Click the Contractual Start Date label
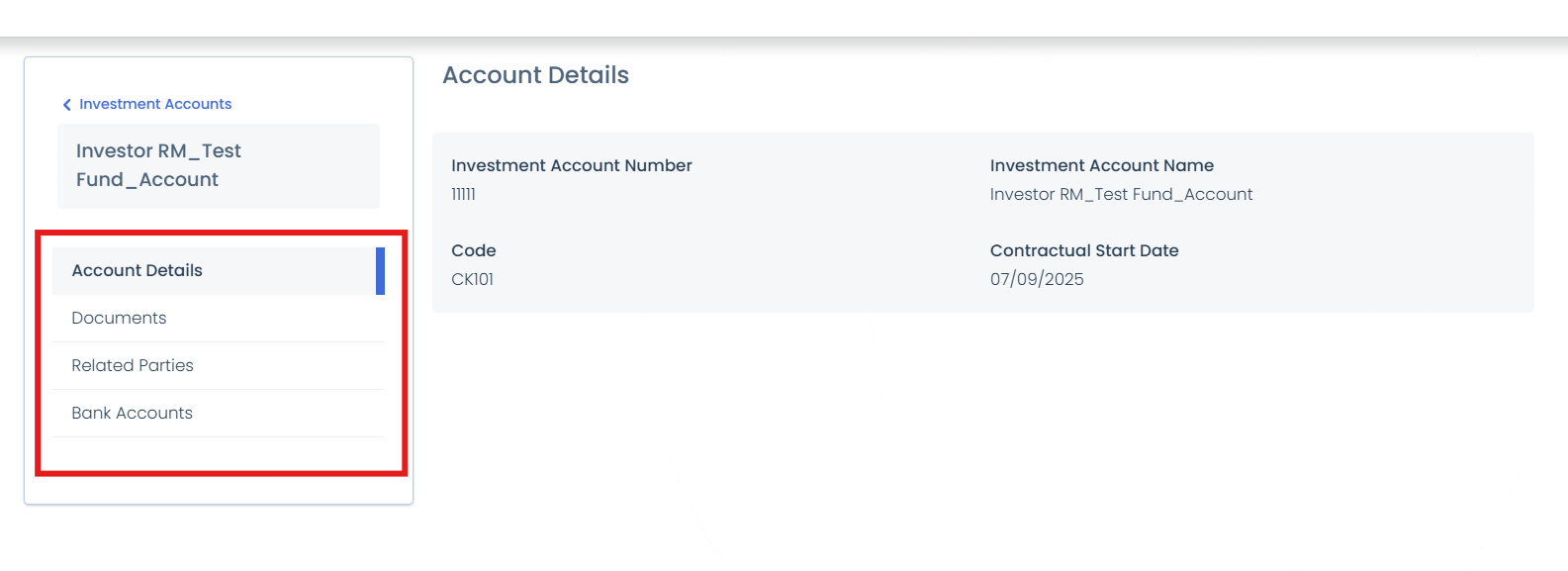Image resolution: width=1568 pixels, height=571 pixels. (x=1084, y=250)
